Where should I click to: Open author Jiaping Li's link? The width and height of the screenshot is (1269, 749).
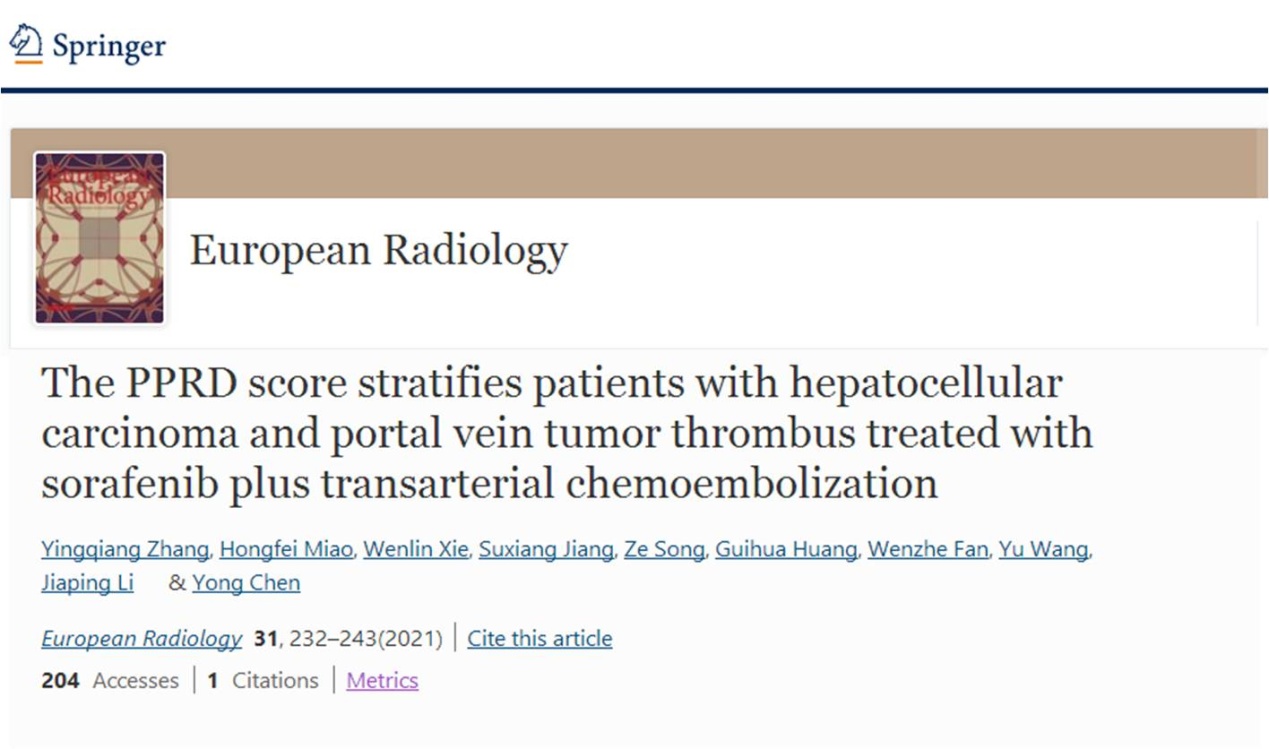[x=87, y=583]
